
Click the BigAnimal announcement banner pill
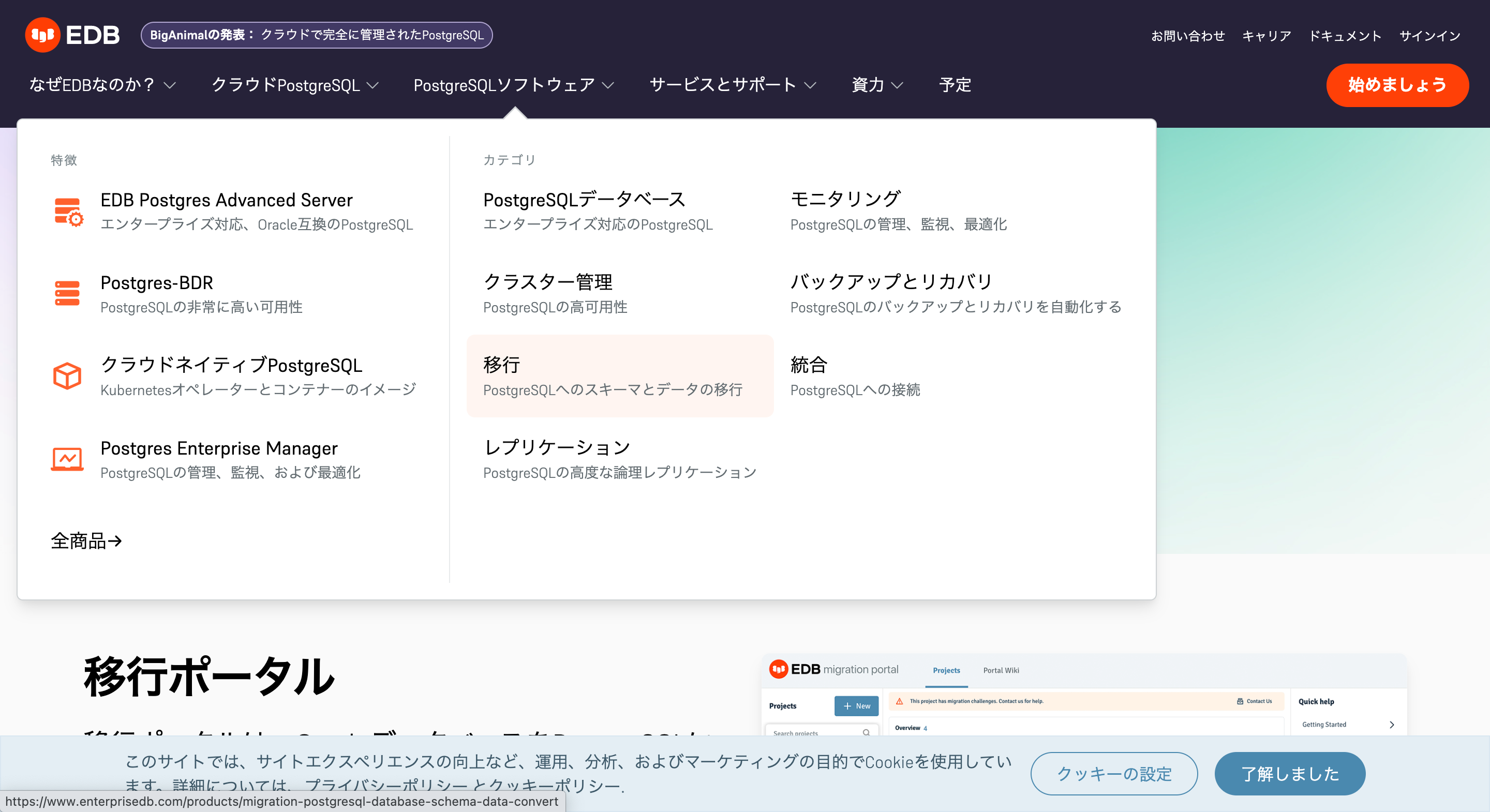(x=317, y=35)
